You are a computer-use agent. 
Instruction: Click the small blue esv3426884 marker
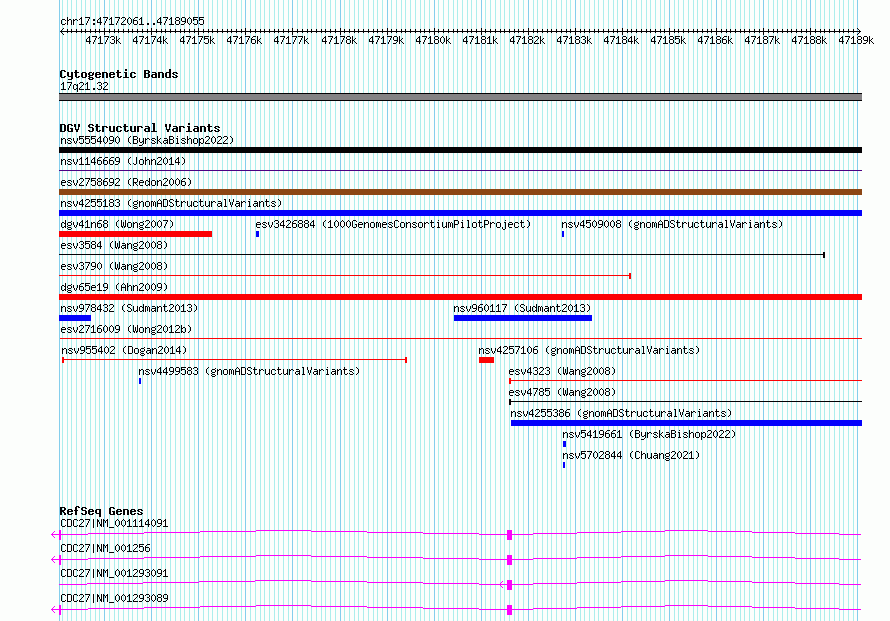pyautogui.click(x=258, y=234)
